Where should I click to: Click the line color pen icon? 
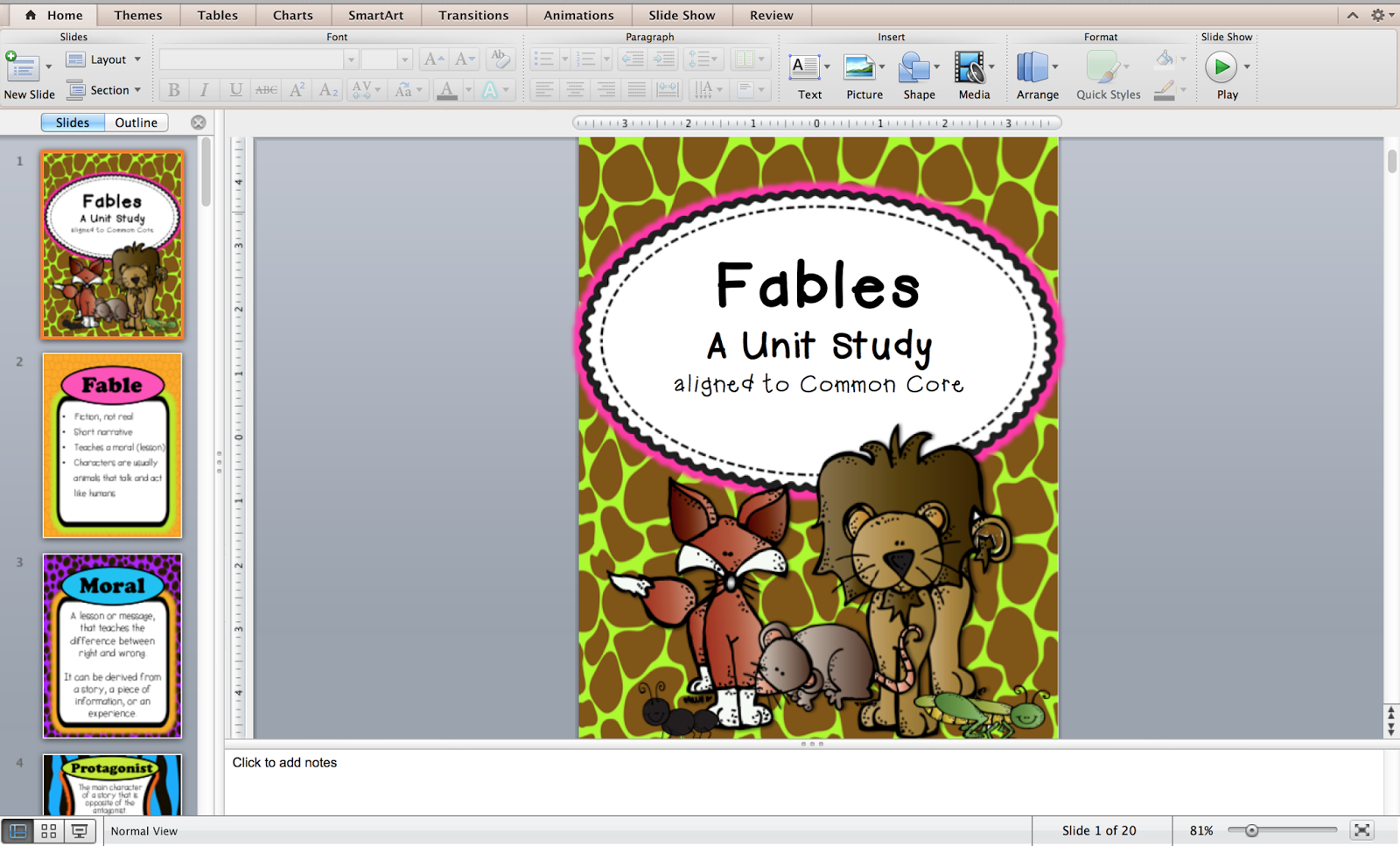1165,90
